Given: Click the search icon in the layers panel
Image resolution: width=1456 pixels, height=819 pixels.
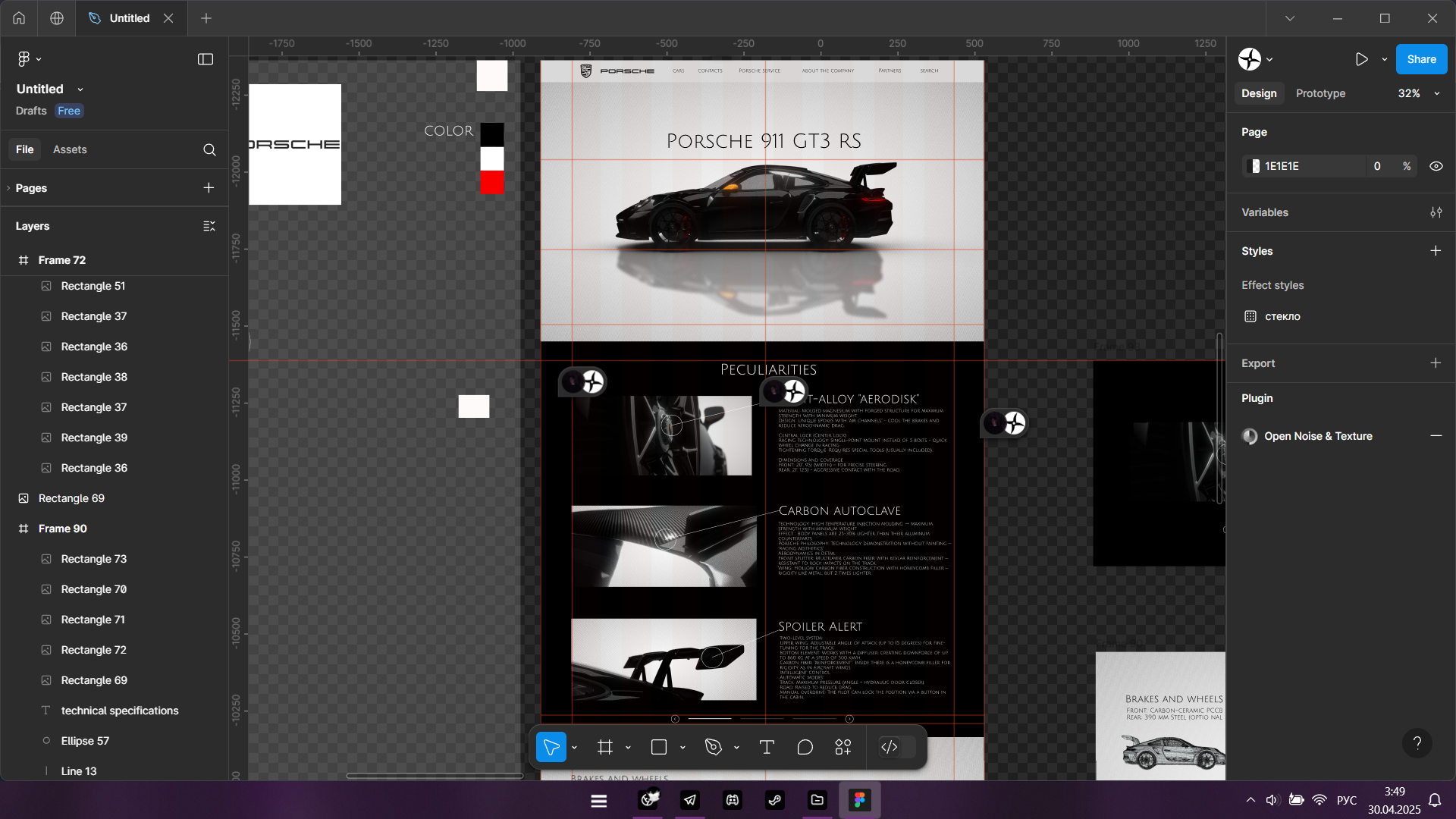Looking at the screenshot, I should (209, 150).
